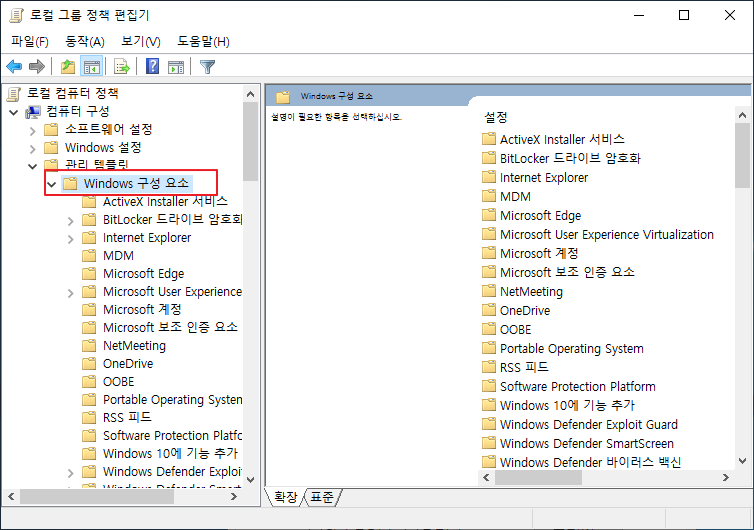Open the 파일(F) menu

[30, 42]
